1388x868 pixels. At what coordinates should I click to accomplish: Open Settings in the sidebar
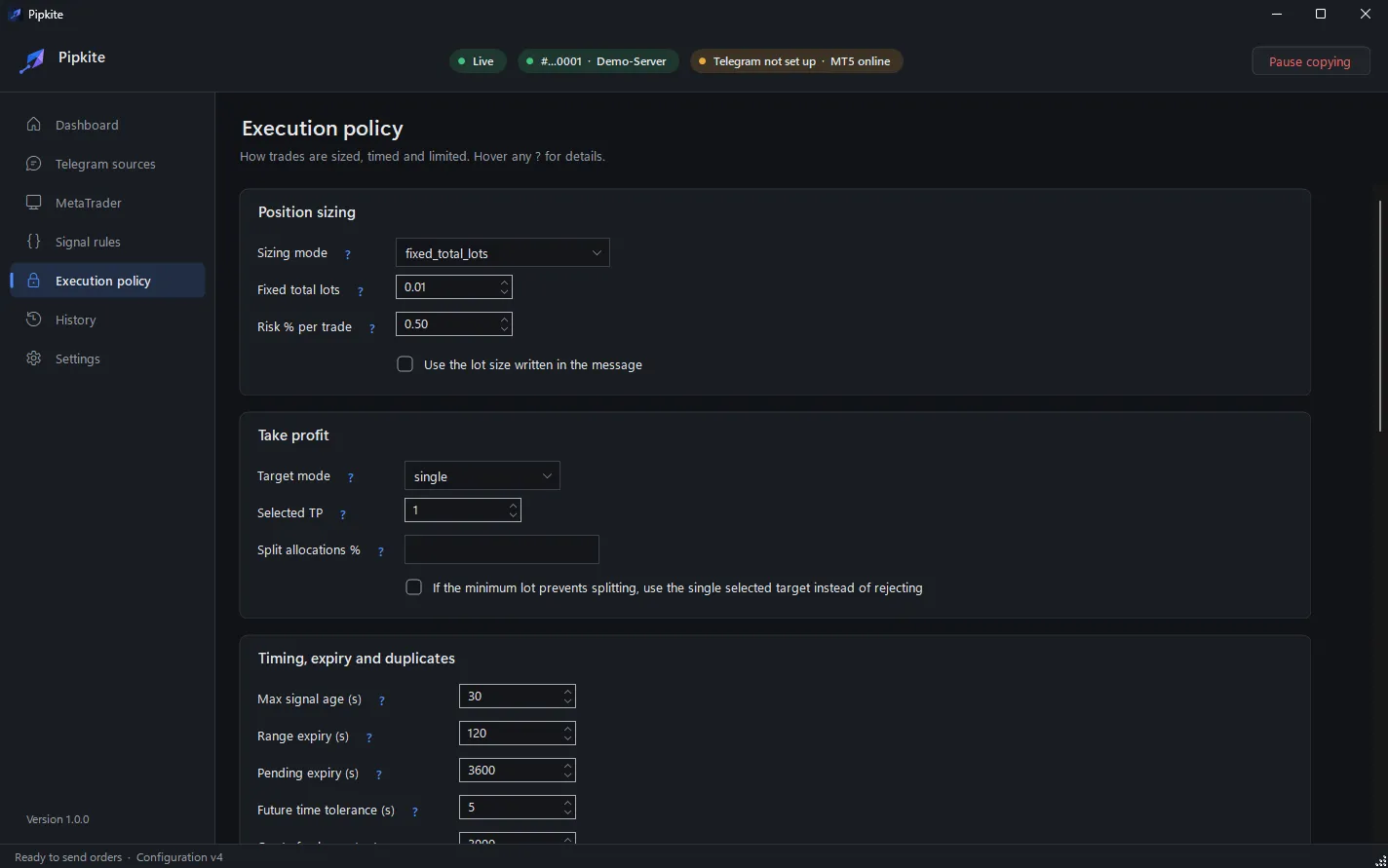pos(107,359)
